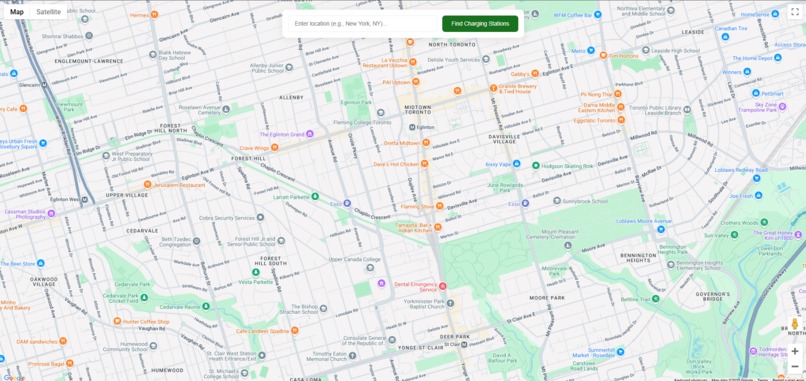Click the Cafe Landwer Spadina marker
The image size is (806, 381).
pyautogui.click(x=295, y=331)
